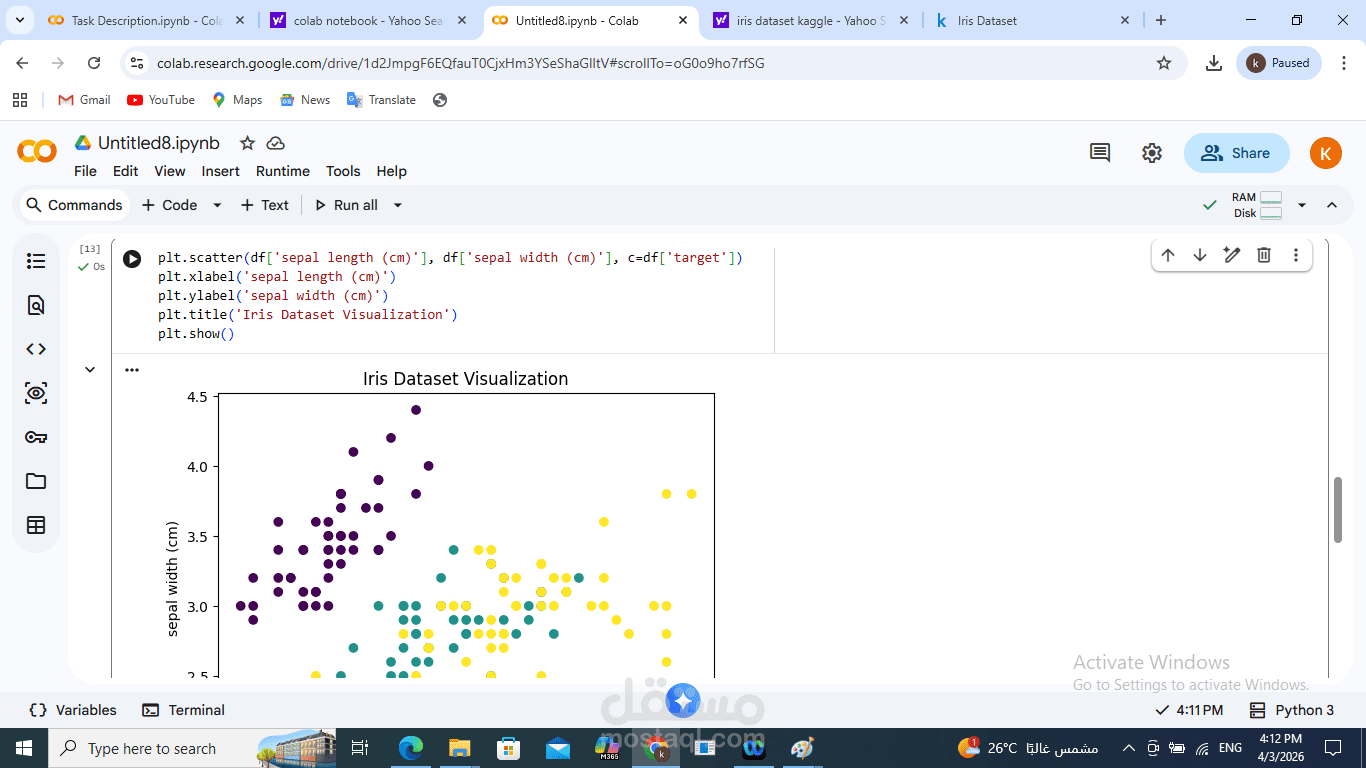The width and height of the screenshot is (1366, 768).
Task: Open the code snippets sidebar icon
Action: pos(36,349)
